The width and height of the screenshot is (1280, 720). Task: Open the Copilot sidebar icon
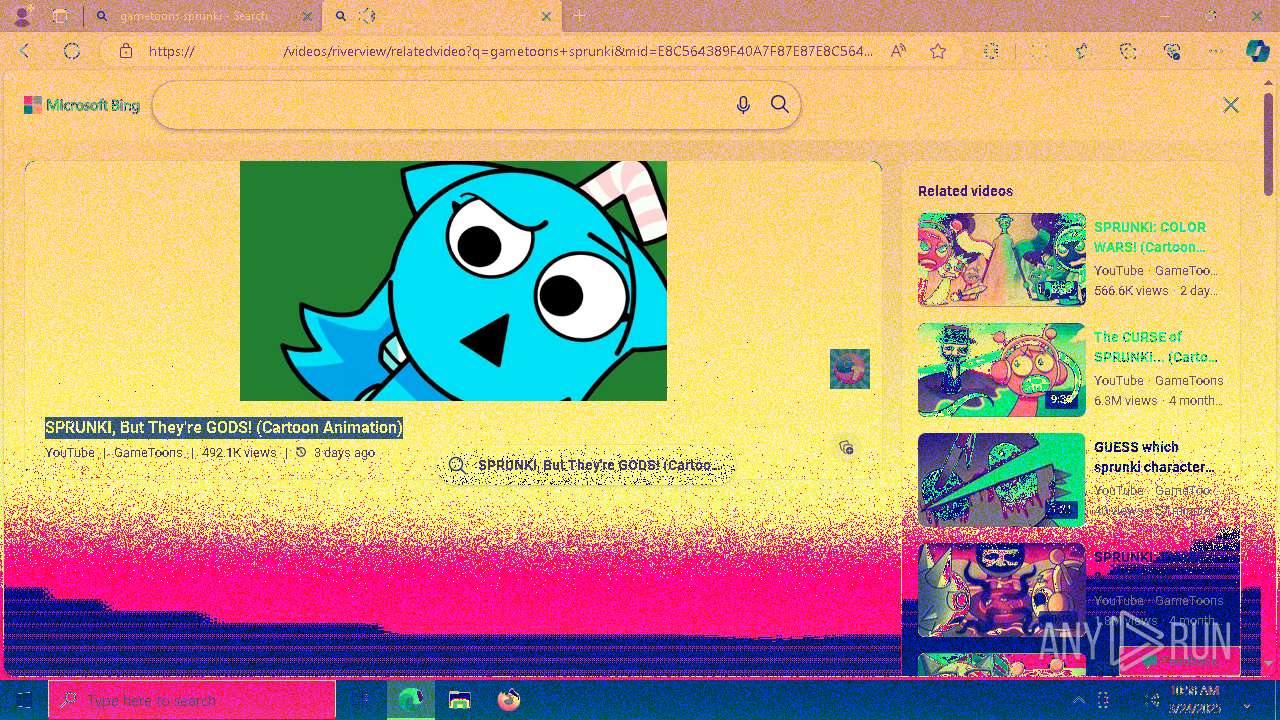[1257, 51]
